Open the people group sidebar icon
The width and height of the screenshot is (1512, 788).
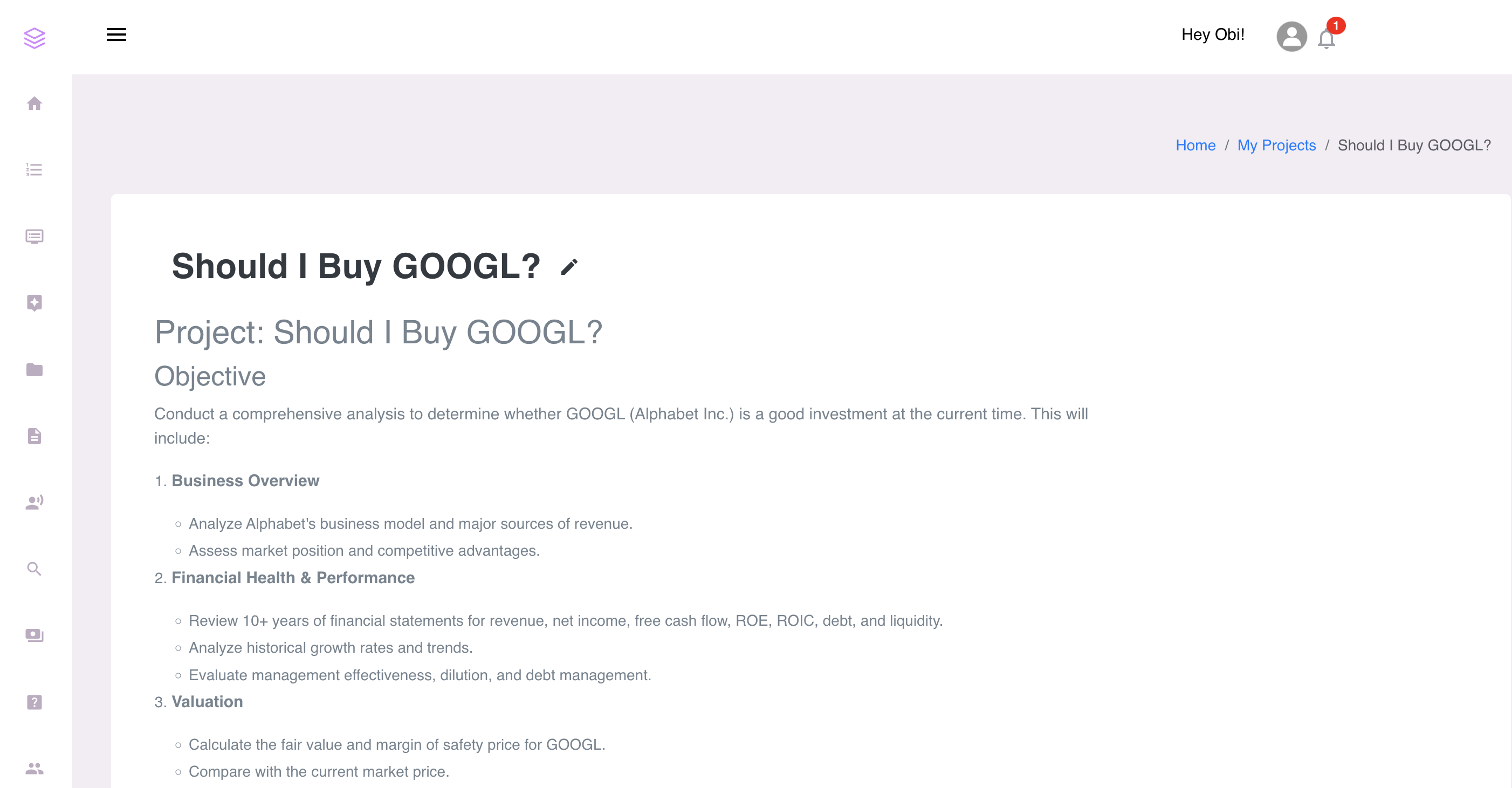point(35,768)
